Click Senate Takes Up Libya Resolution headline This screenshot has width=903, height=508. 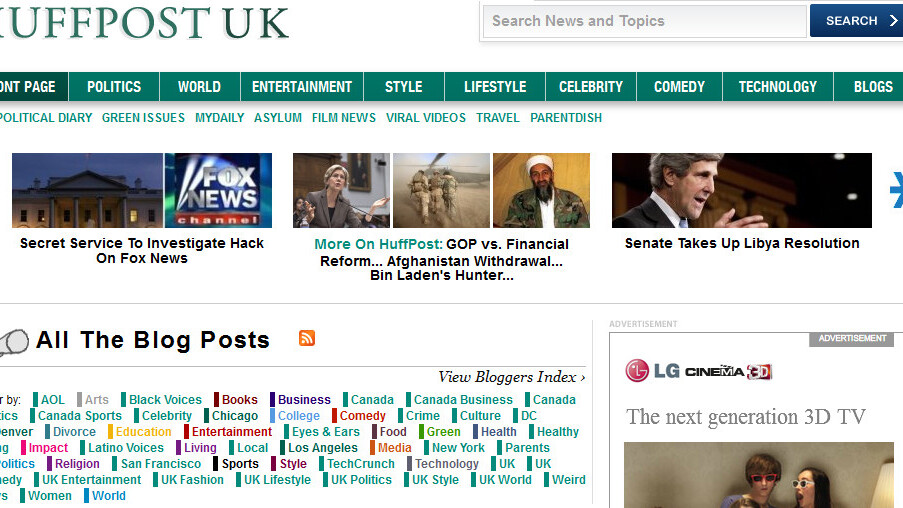pyautogui.click(x=742, y=243)
